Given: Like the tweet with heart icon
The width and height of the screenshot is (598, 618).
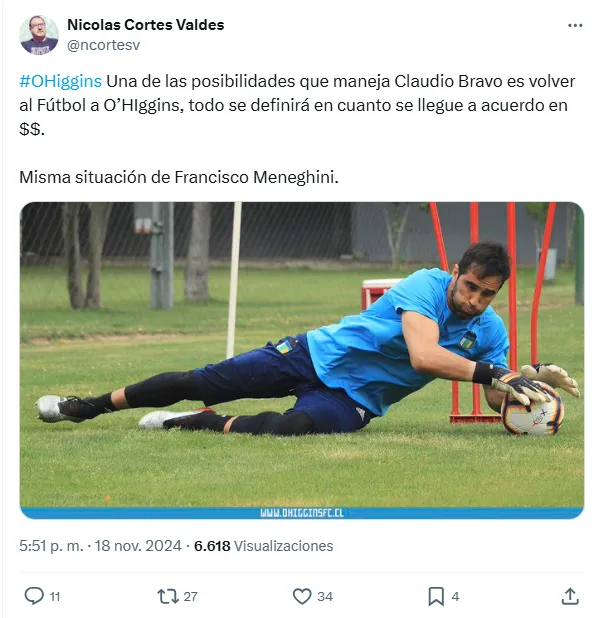Looking at the screenshot, I should click(302, 596).
